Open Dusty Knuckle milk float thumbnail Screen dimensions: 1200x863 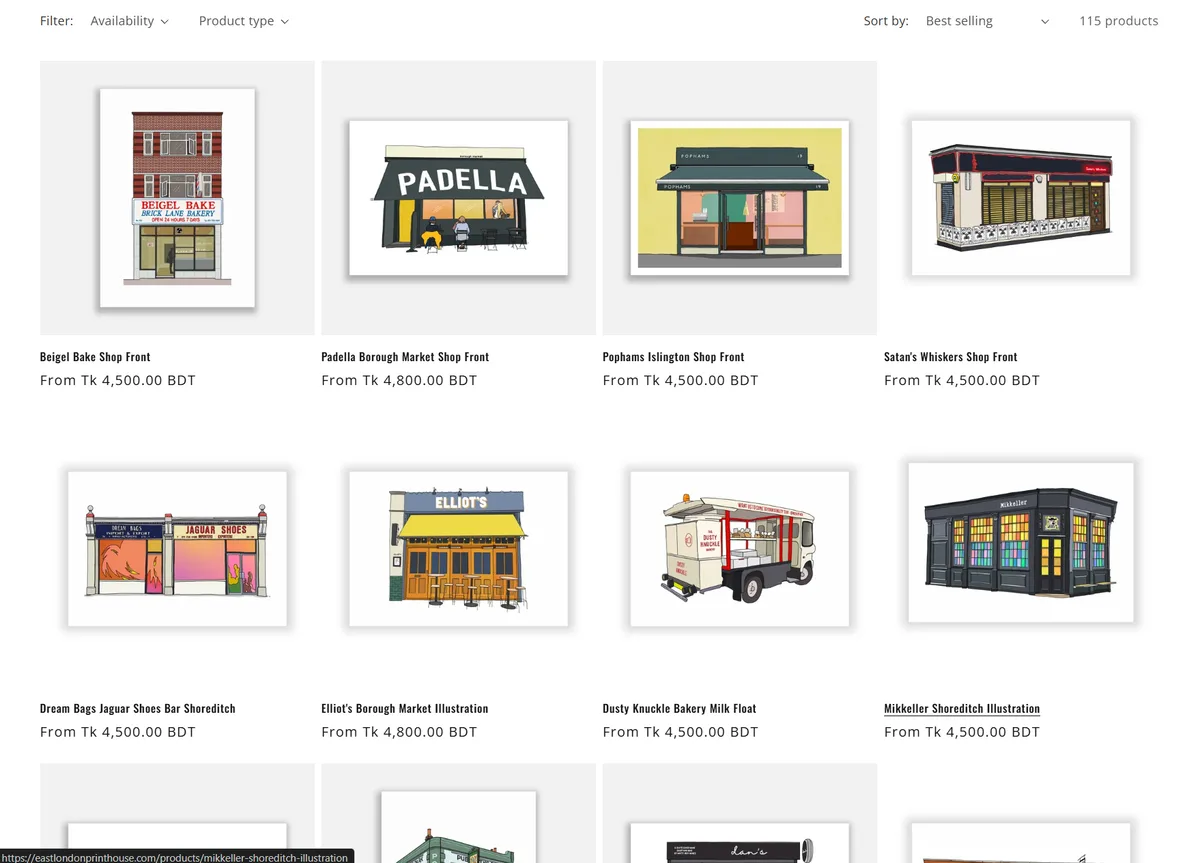point(740,549)
